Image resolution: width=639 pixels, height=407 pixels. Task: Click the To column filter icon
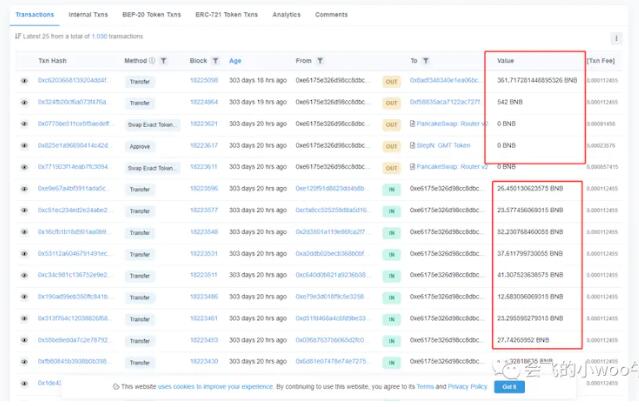coord(427,61)
